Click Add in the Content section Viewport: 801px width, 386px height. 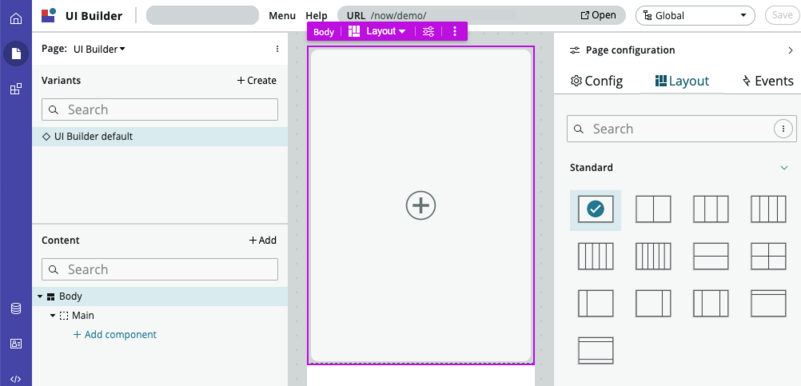click(263, 240)
